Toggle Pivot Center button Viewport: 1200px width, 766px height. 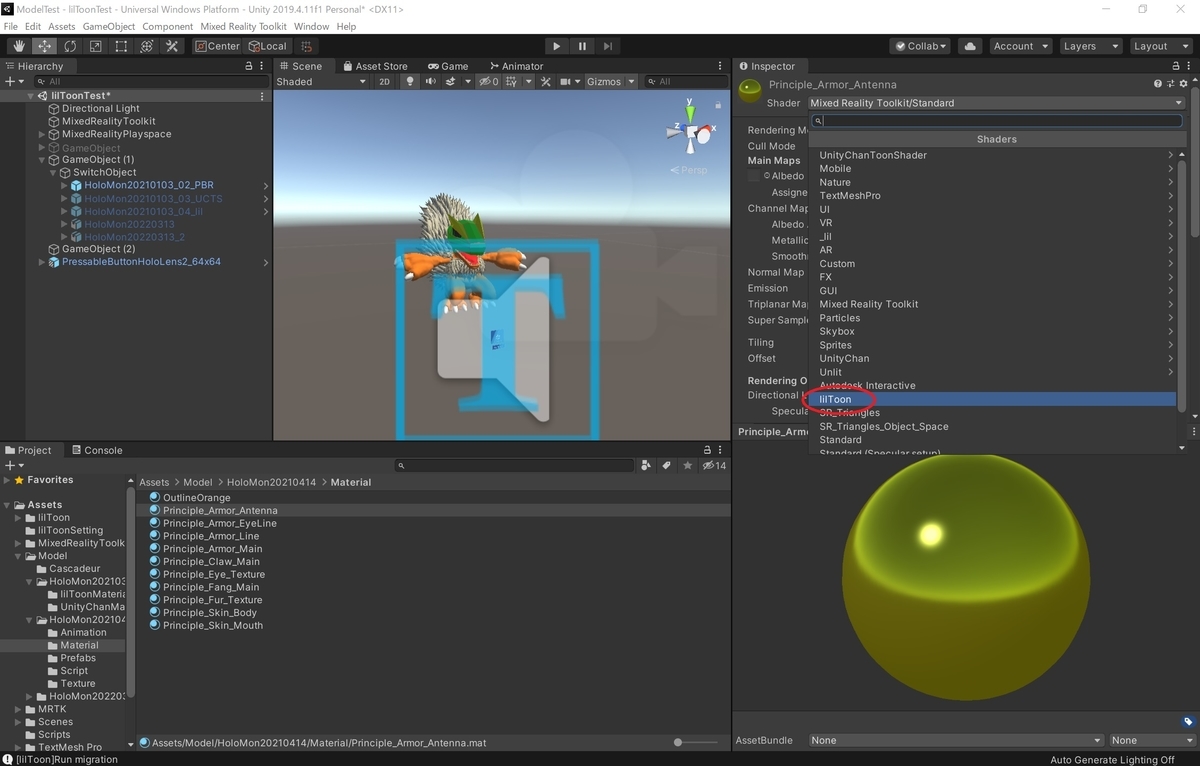coord(217,46)
